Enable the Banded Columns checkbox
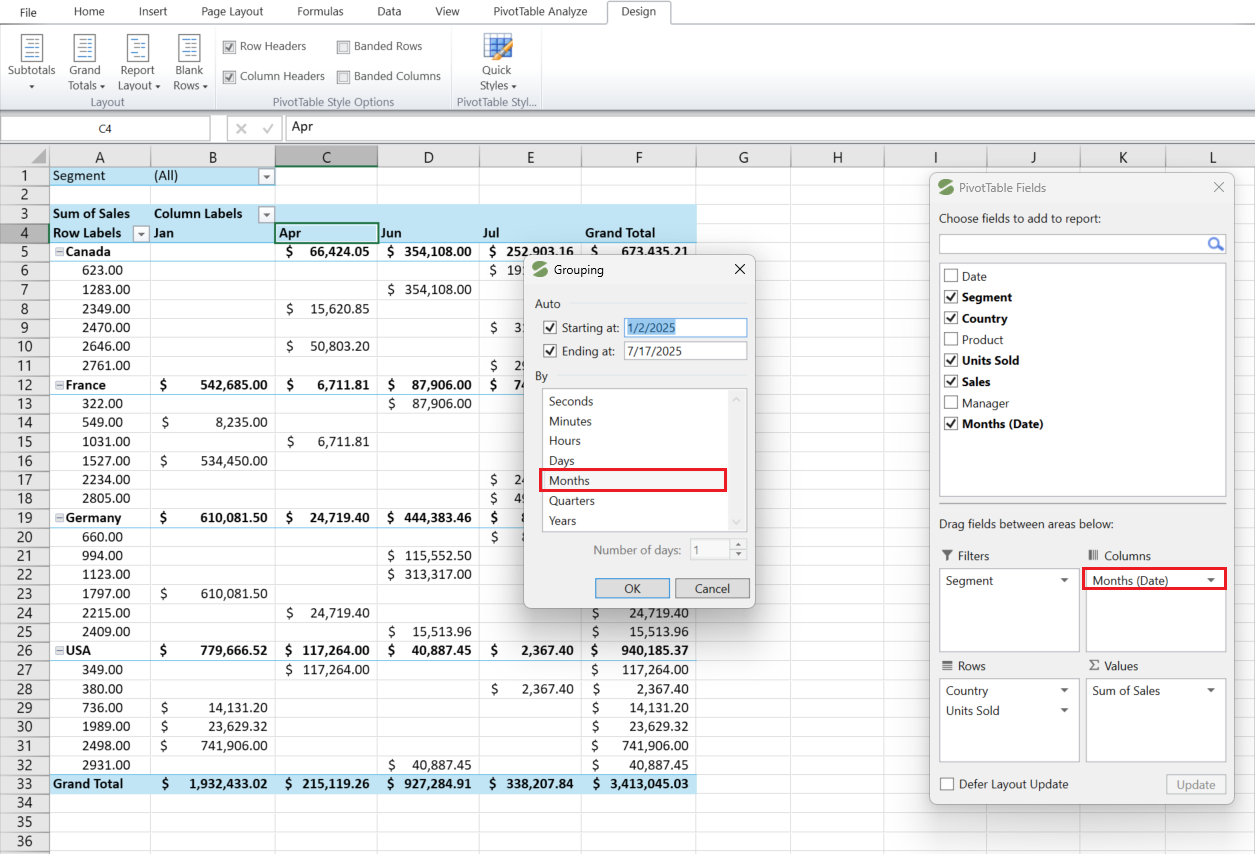 [x=344, y=77]
